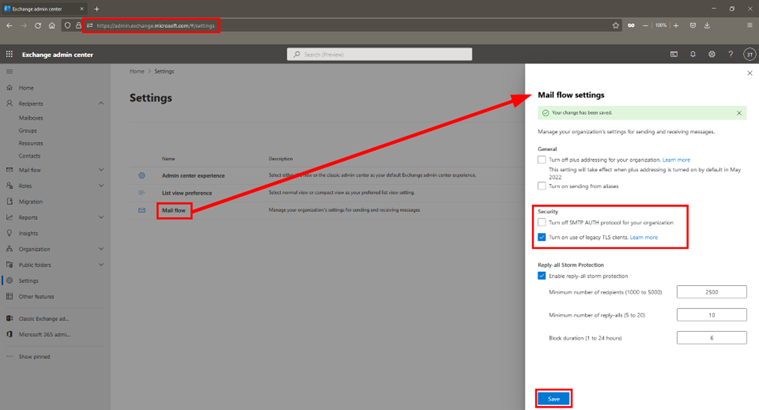Go to Mailboxes under Recipients
Screen dimensions: 759x410
[x=31, y=118]
